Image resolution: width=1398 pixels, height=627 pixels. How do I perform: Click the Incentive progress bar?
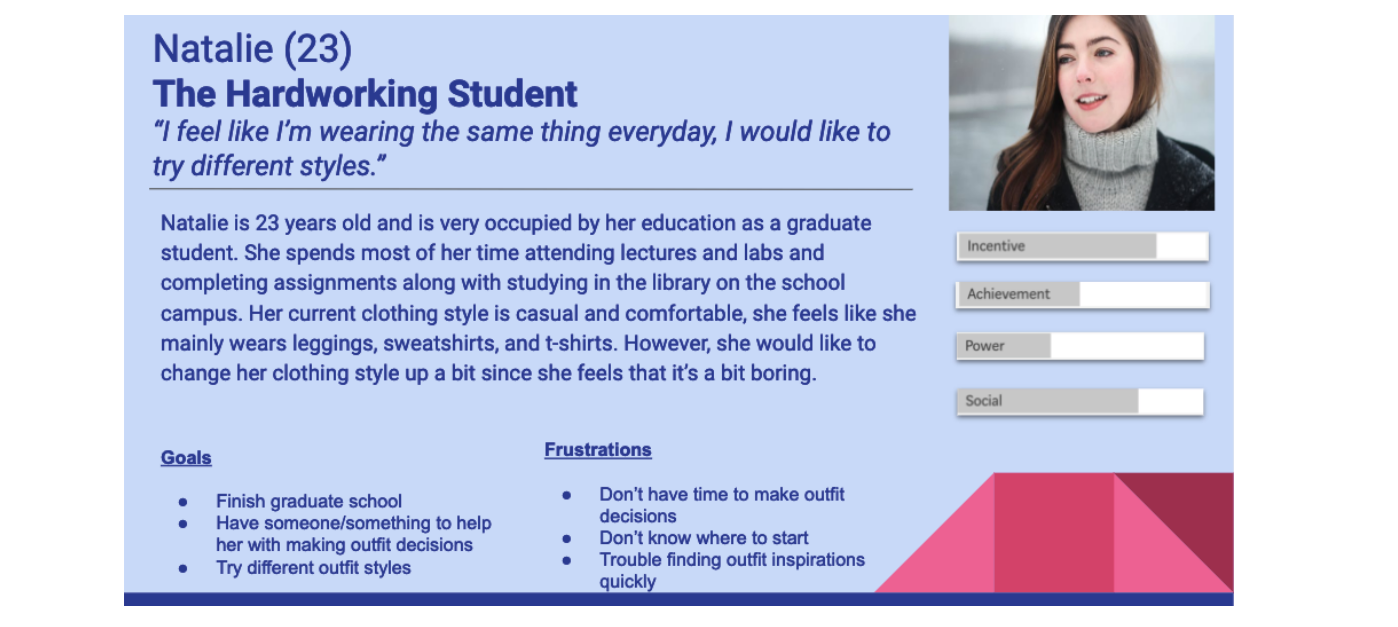1082,246
